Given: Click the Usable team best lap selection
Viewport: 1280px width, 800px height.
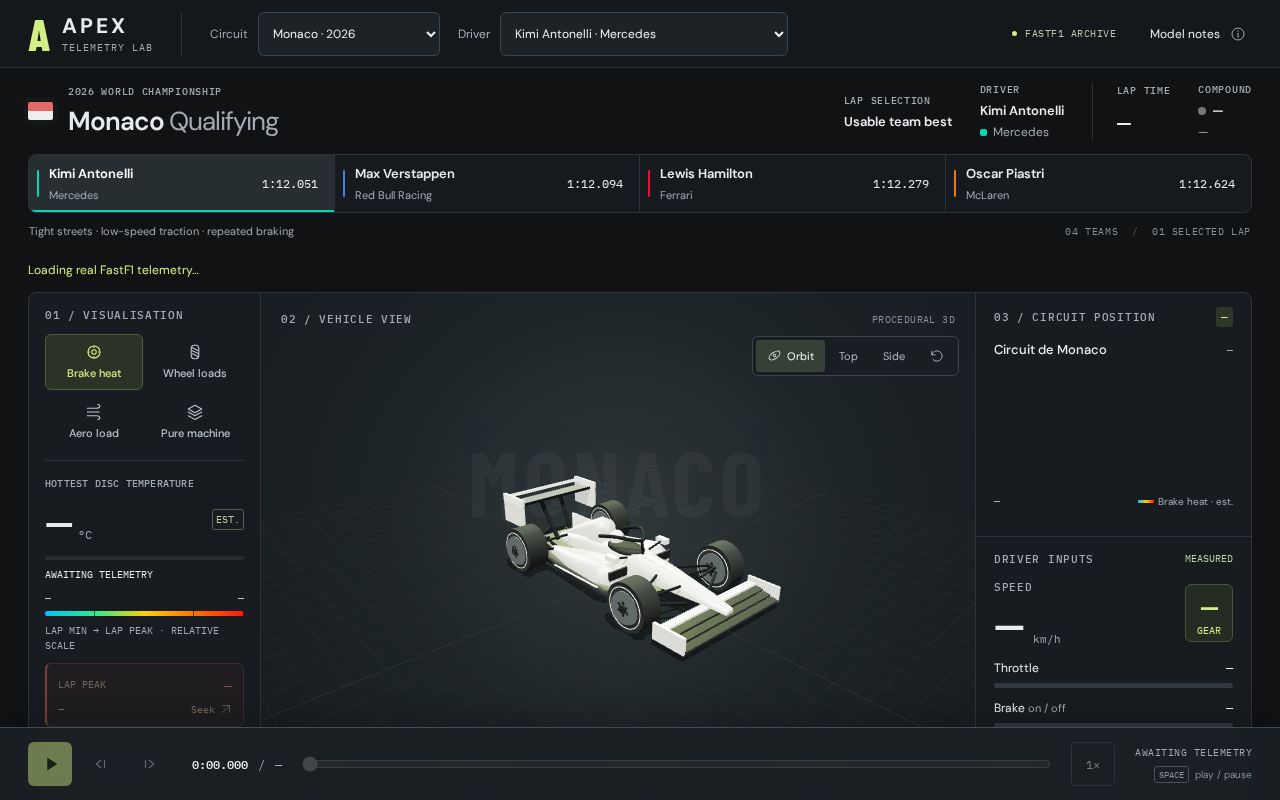Looking at the screenshot, I should click(x=898, y=122).
